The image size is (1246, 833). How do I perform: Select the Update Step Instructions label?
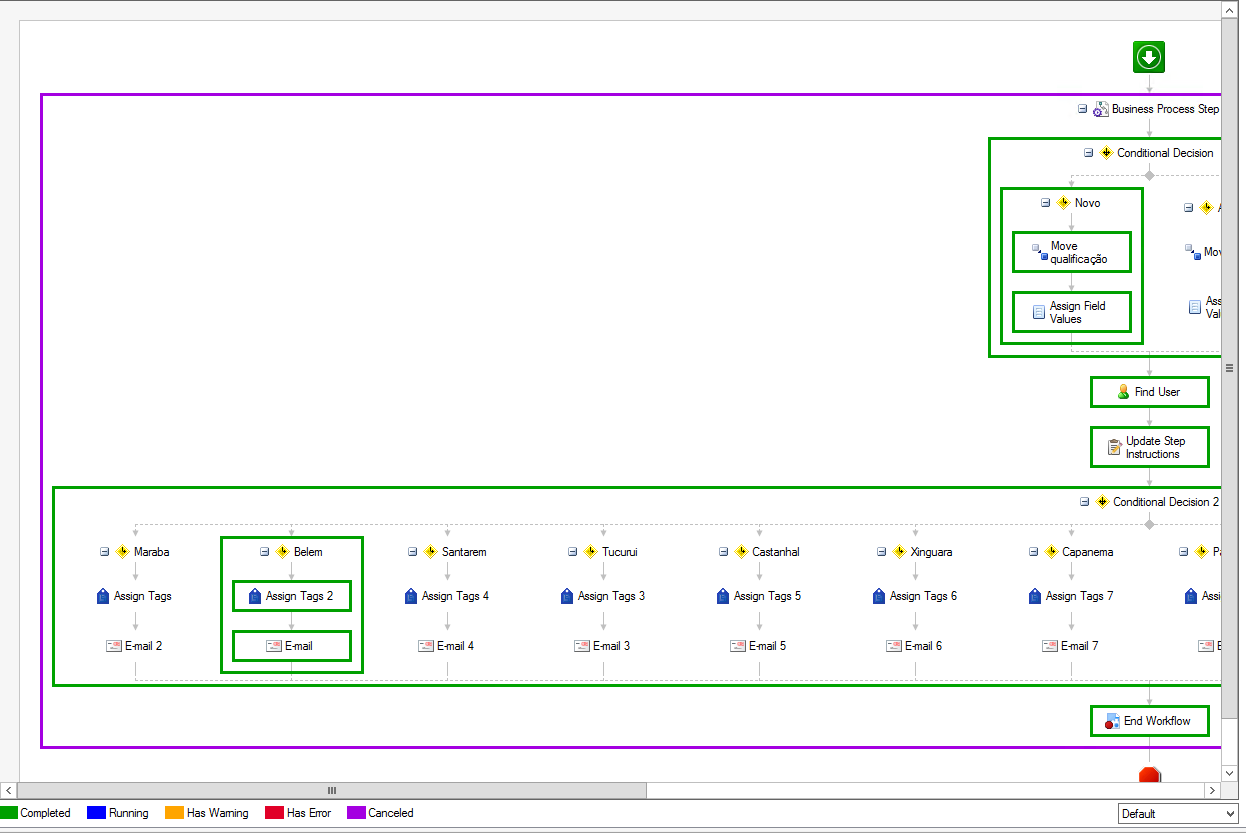[x=1155, y=447]
